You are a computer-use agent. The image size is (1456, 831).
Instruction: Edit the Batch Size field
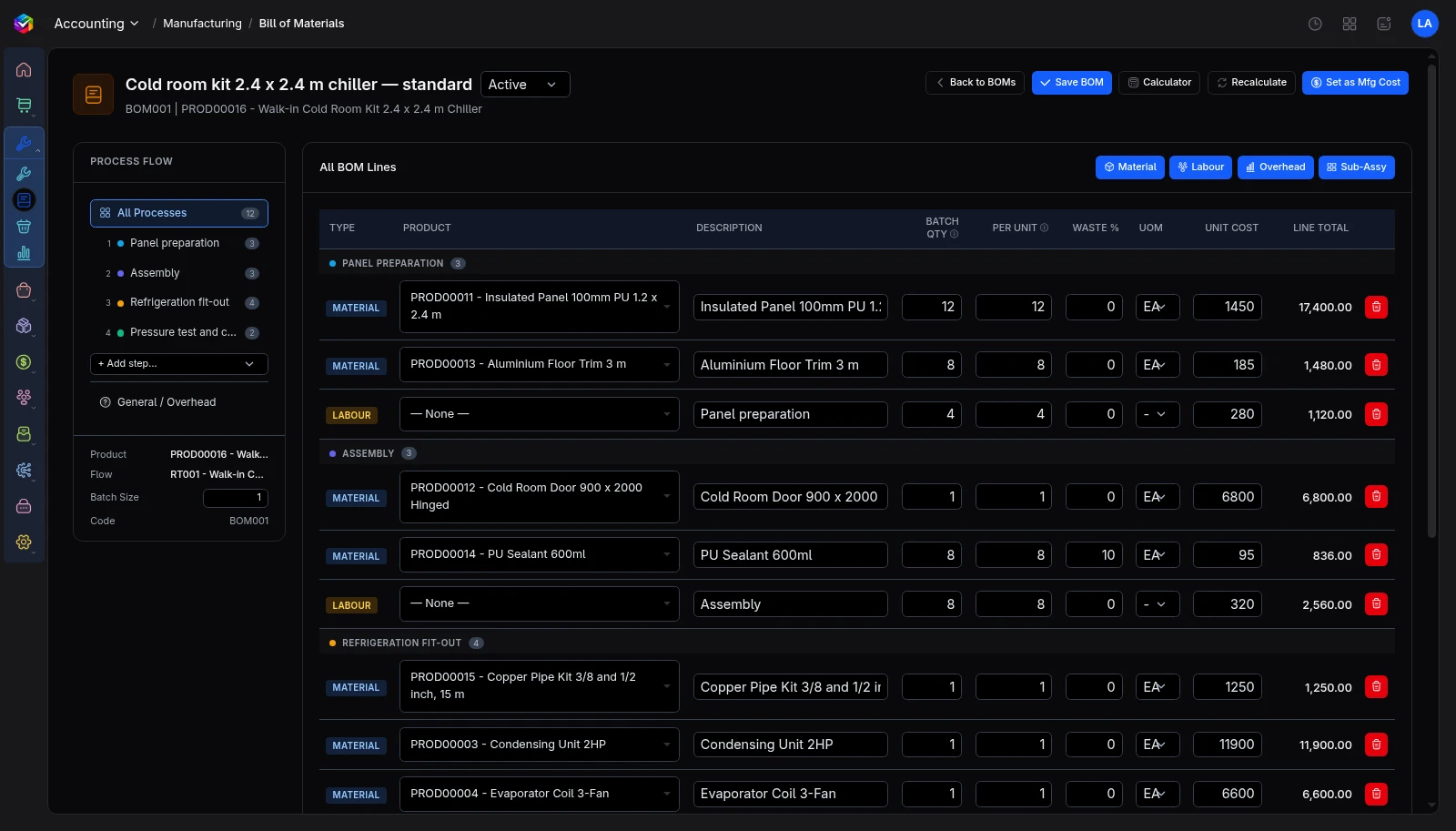pyautogui.click(x=236, y=498)
